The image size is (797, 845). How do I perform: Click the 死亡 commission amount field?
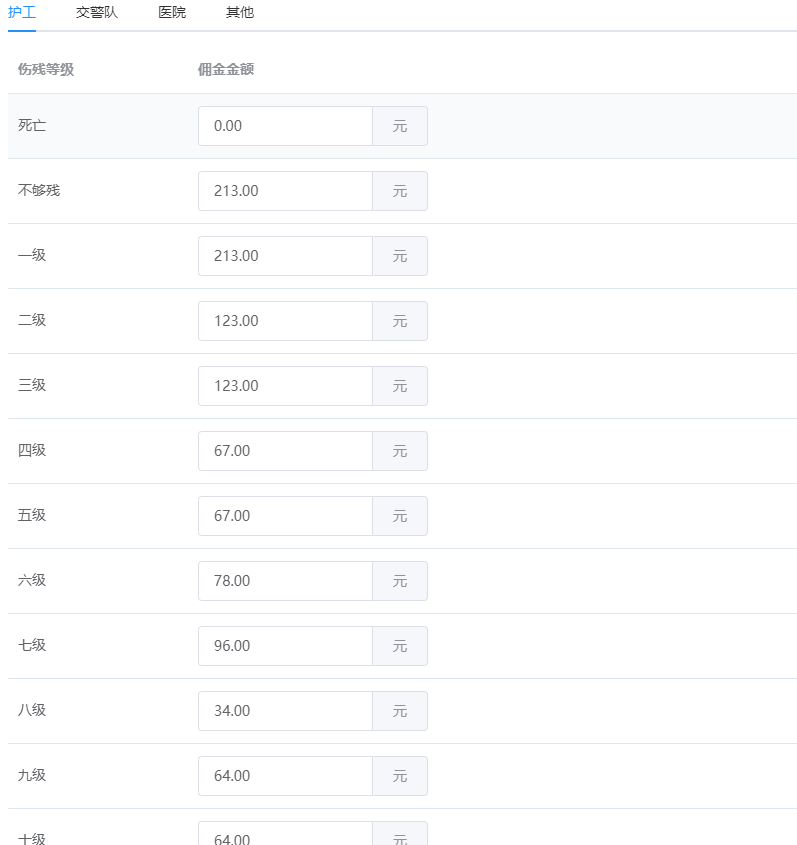(x=286, y=126)
